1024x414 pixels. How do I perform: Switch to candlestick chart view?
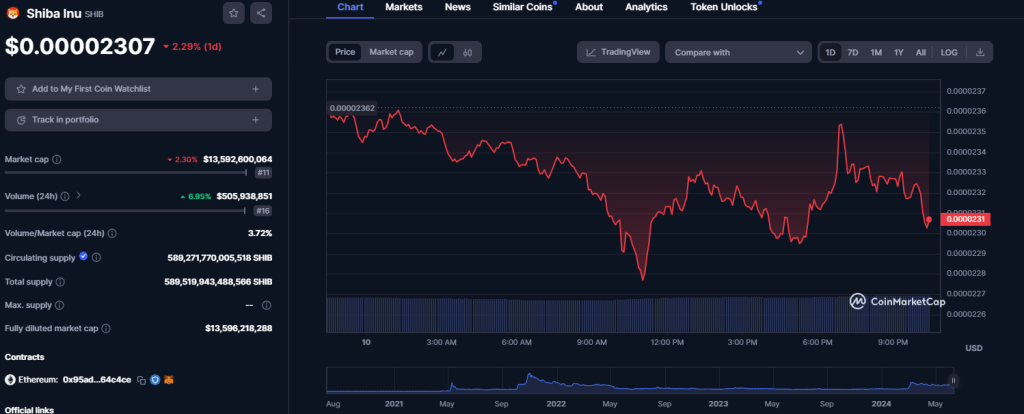click(466, 52)
